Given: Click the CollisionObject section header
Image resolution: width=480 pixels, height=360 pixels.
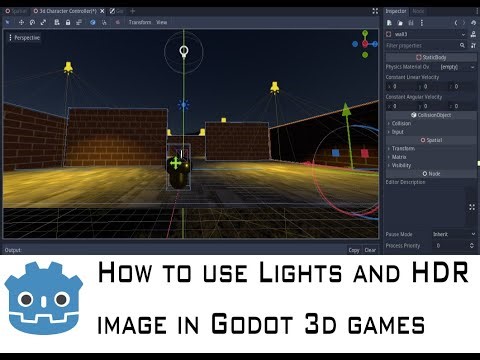Looking at the screenshot, I should [x=431, y=115].
